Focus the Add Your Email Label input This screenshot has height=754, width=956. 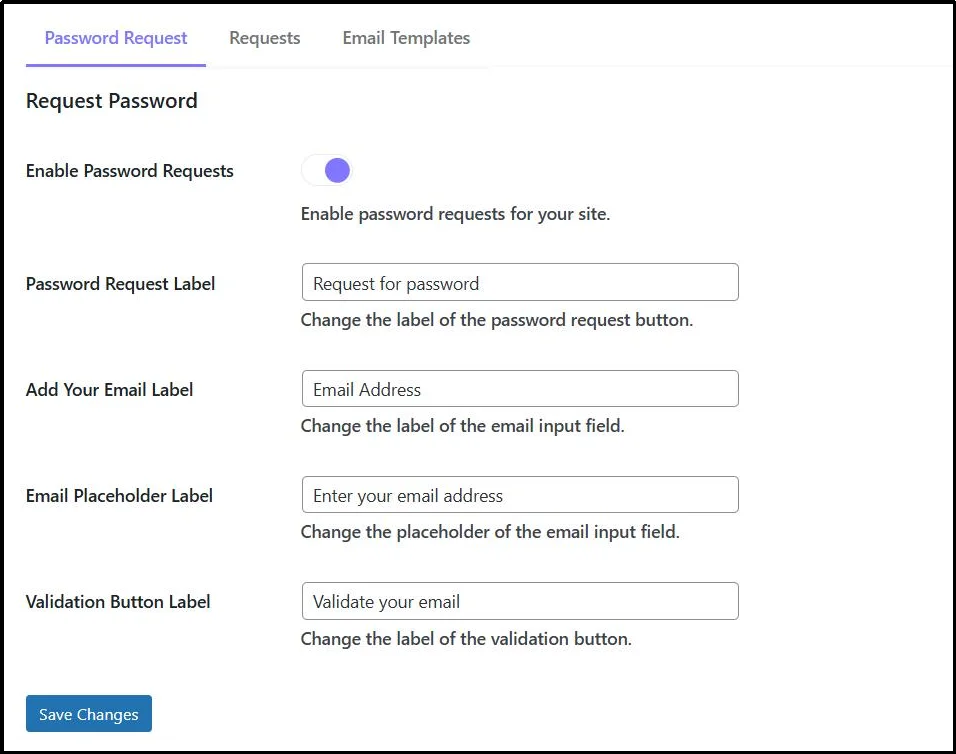pos(519,388)
